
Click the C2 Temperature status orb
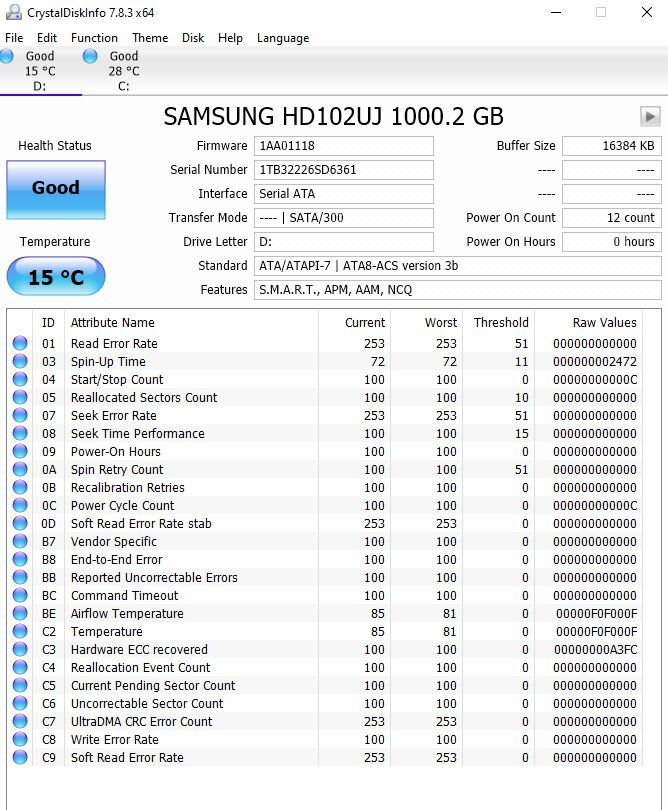(x=20, y=631)
